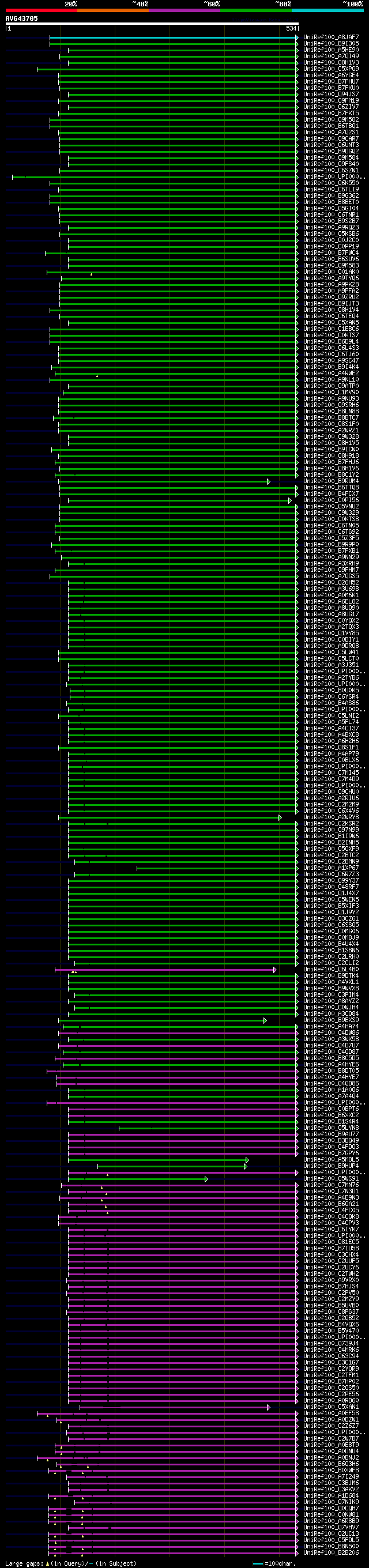Click hit label UniRef100_B9EXS9
This screenshot has height=1568, width=369.
click(330, 1020)
